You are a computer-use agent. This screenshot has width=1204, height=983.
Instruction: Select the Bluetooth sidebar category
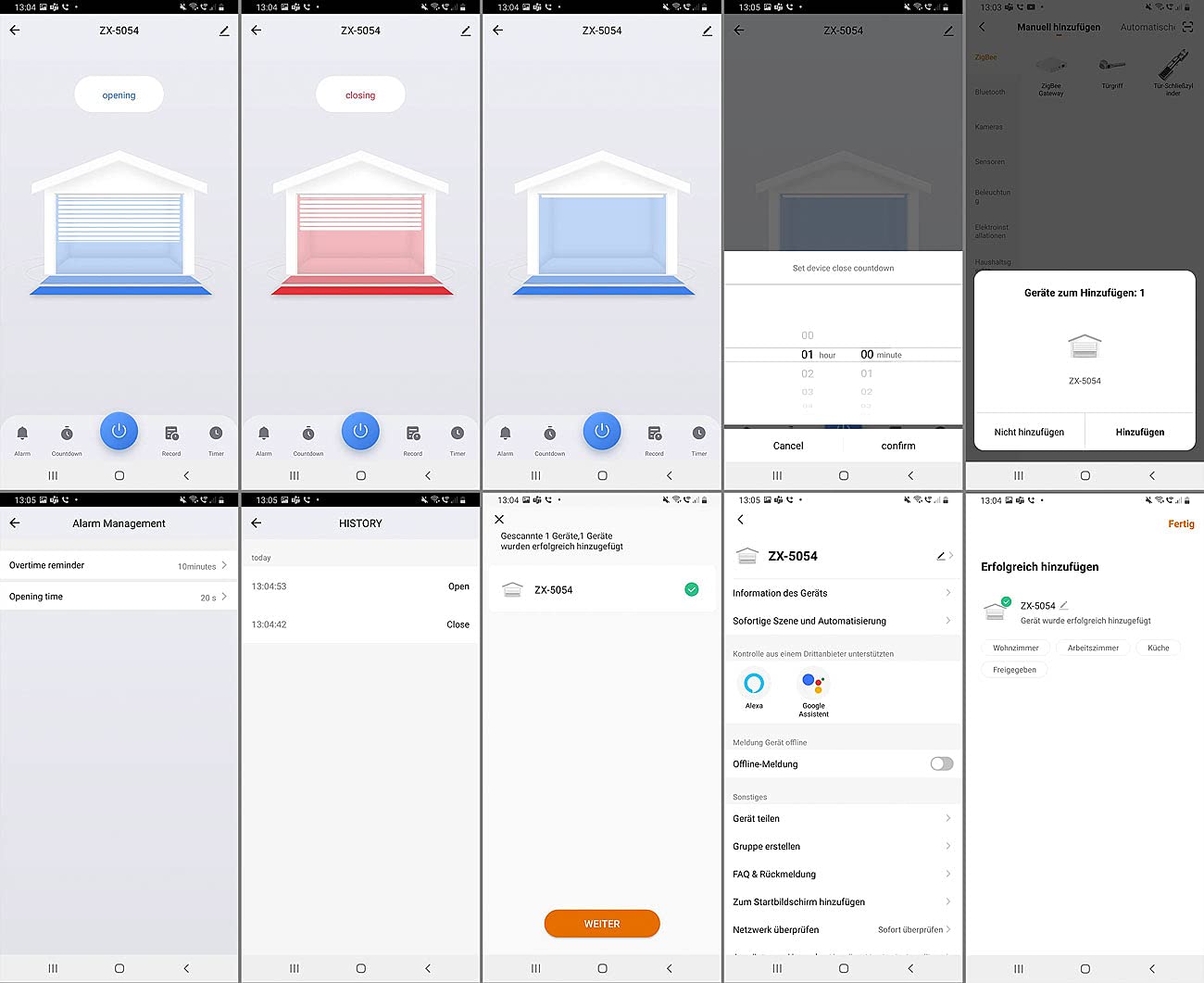click(x=990, y=93)
